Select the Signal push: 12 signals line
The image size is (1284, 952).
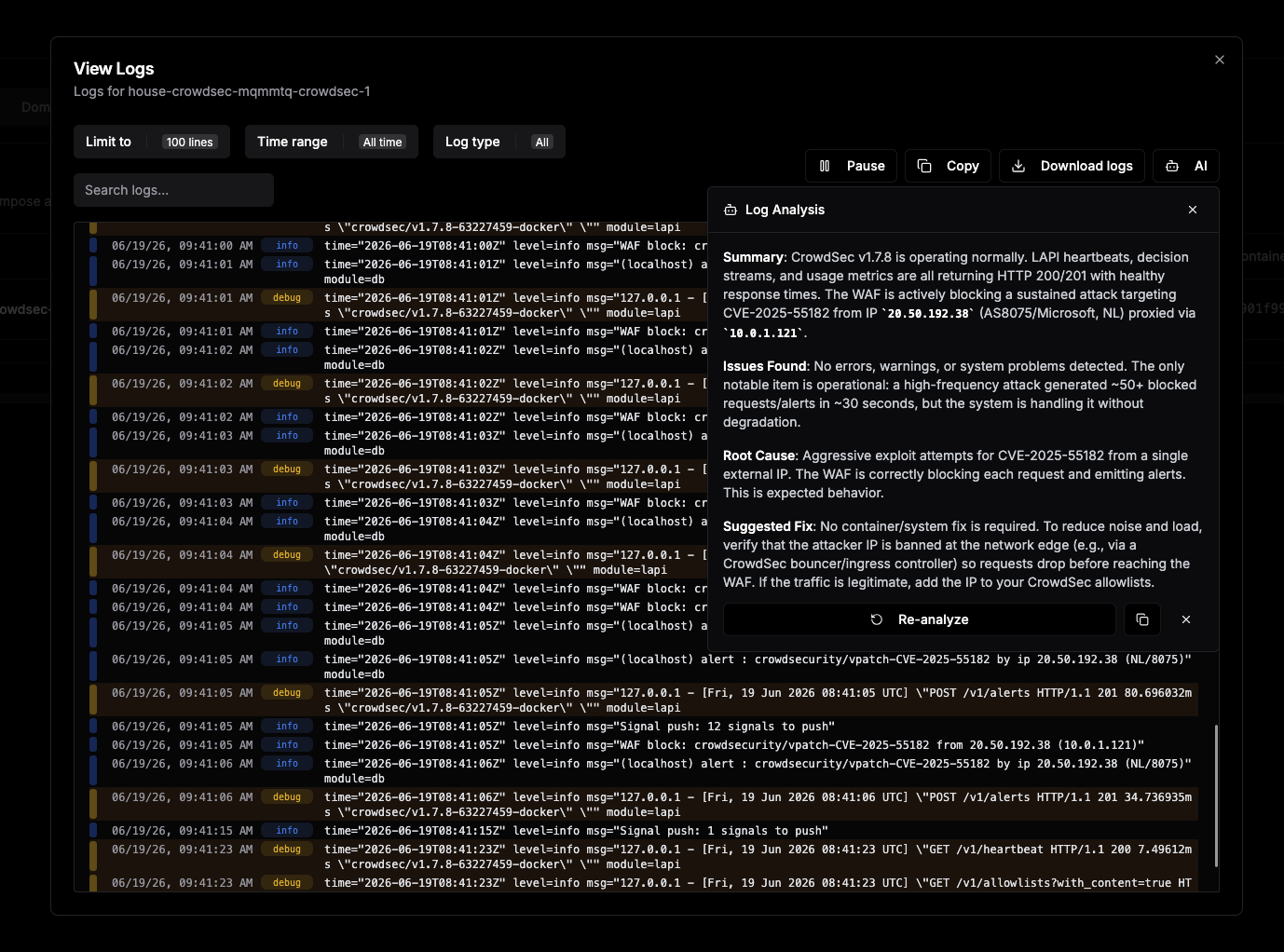pos(644,727)
